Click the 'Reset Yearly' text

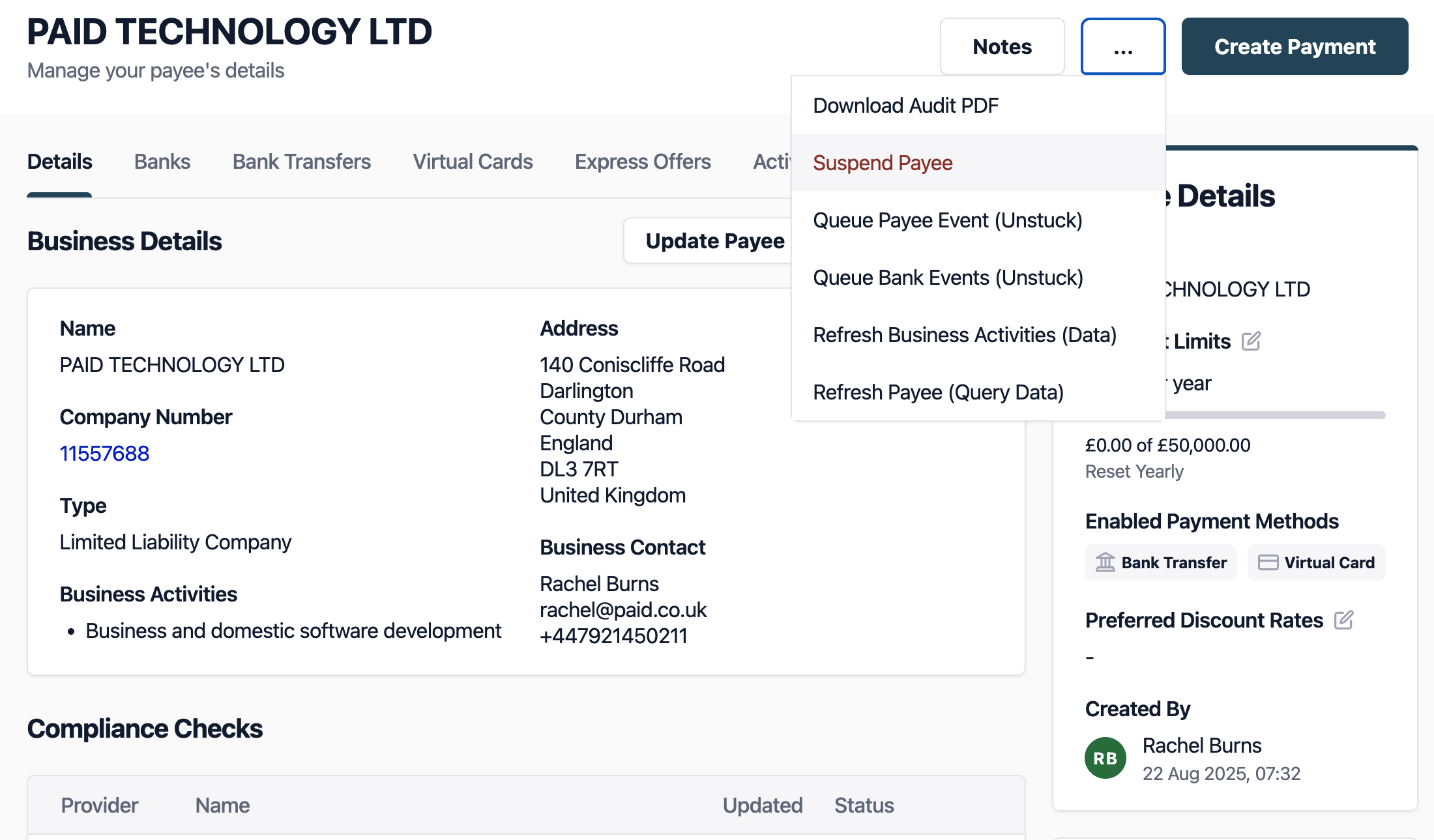[x=1134, y=471]
